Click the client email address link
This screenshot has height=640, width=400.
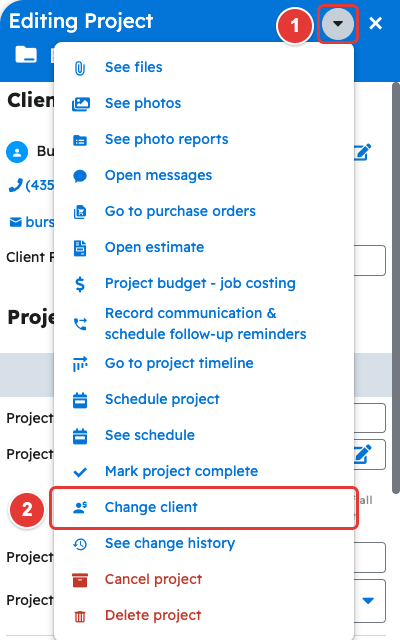click(31, 222)
